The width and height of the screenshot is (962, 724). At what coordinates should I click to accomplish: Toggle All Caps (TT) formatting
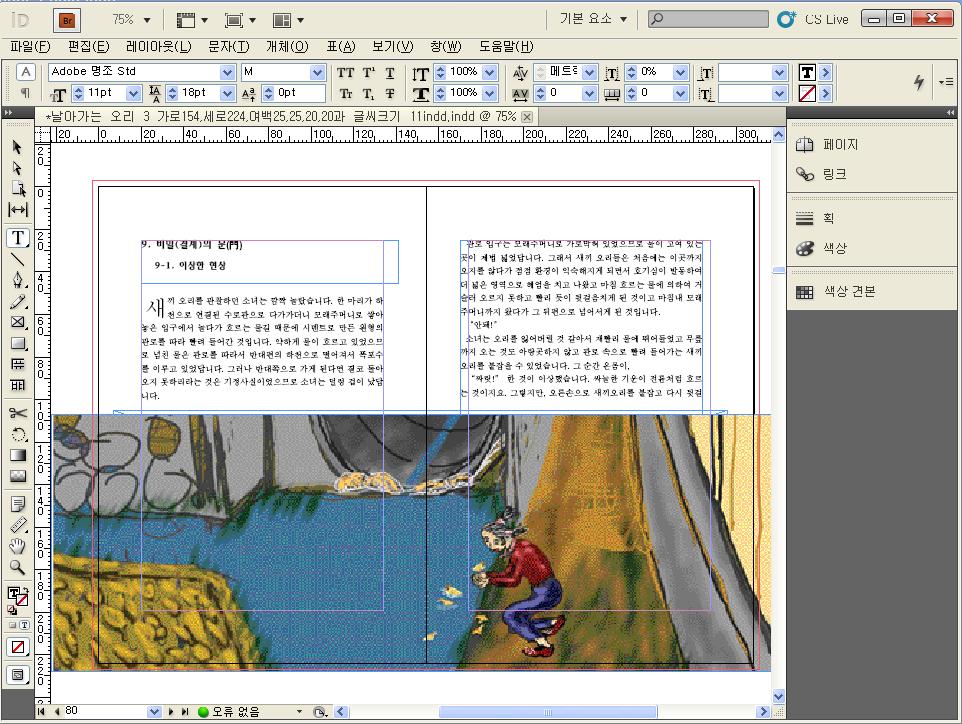click(346, 73)
